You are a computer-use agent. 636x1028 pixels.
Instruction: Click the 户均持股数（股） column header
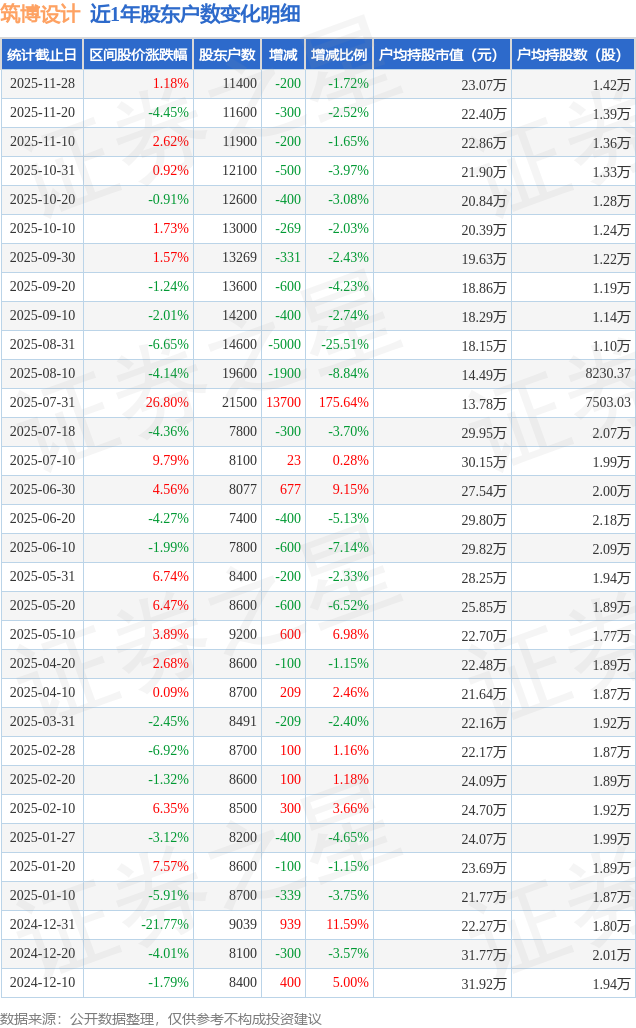(x=572, y=55)
